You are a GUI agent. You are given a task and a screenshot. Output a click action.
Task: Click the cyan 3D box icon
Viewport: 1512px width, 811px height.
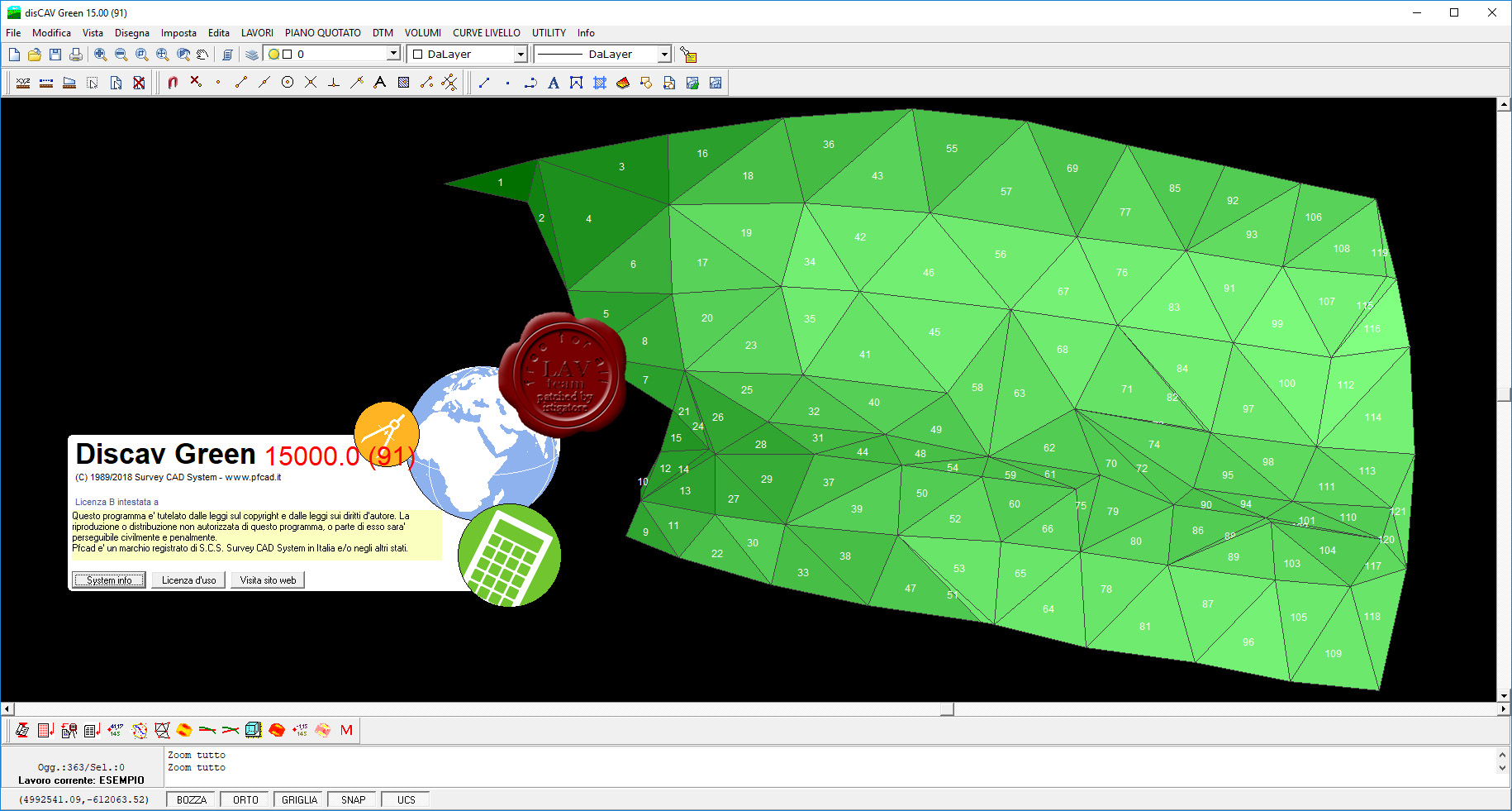pos(254,730)
